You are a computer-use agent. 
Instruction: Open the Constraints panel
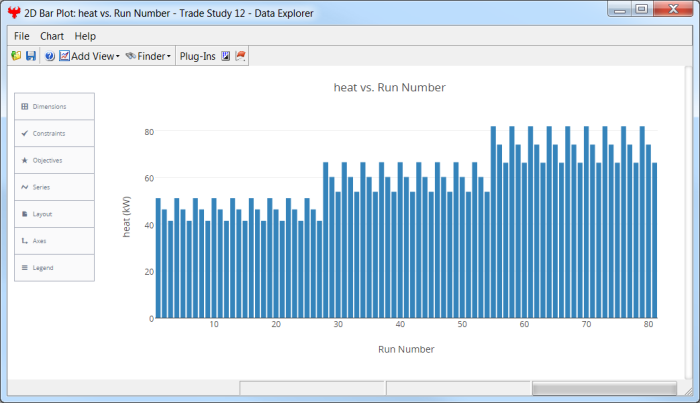click(55, 133)
